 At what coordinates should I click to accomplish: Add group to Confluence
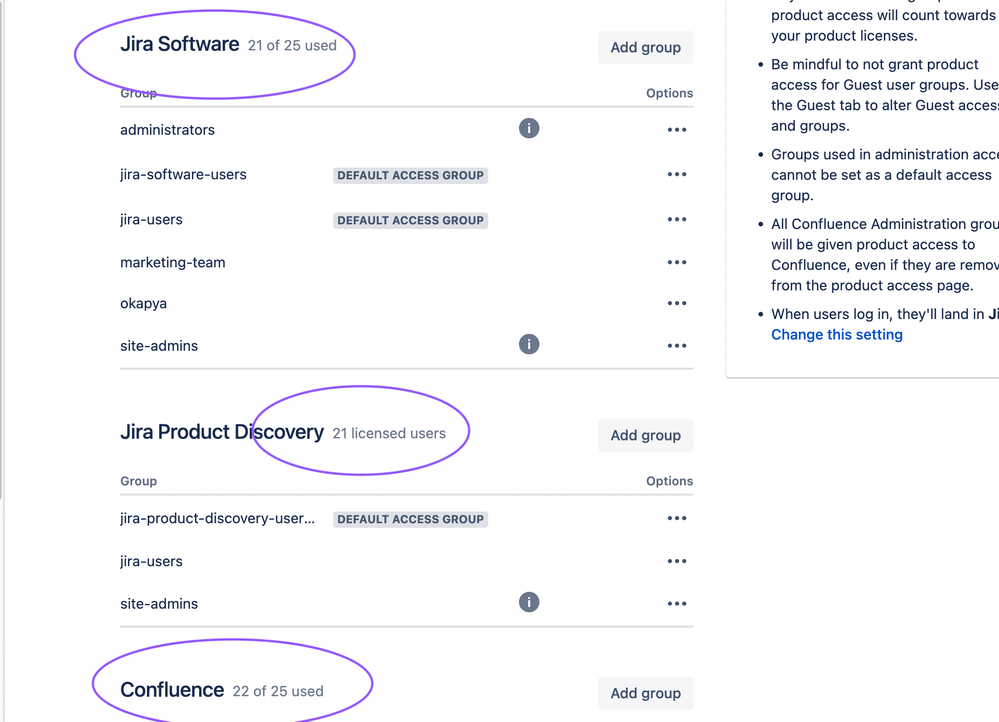[645, 693]
